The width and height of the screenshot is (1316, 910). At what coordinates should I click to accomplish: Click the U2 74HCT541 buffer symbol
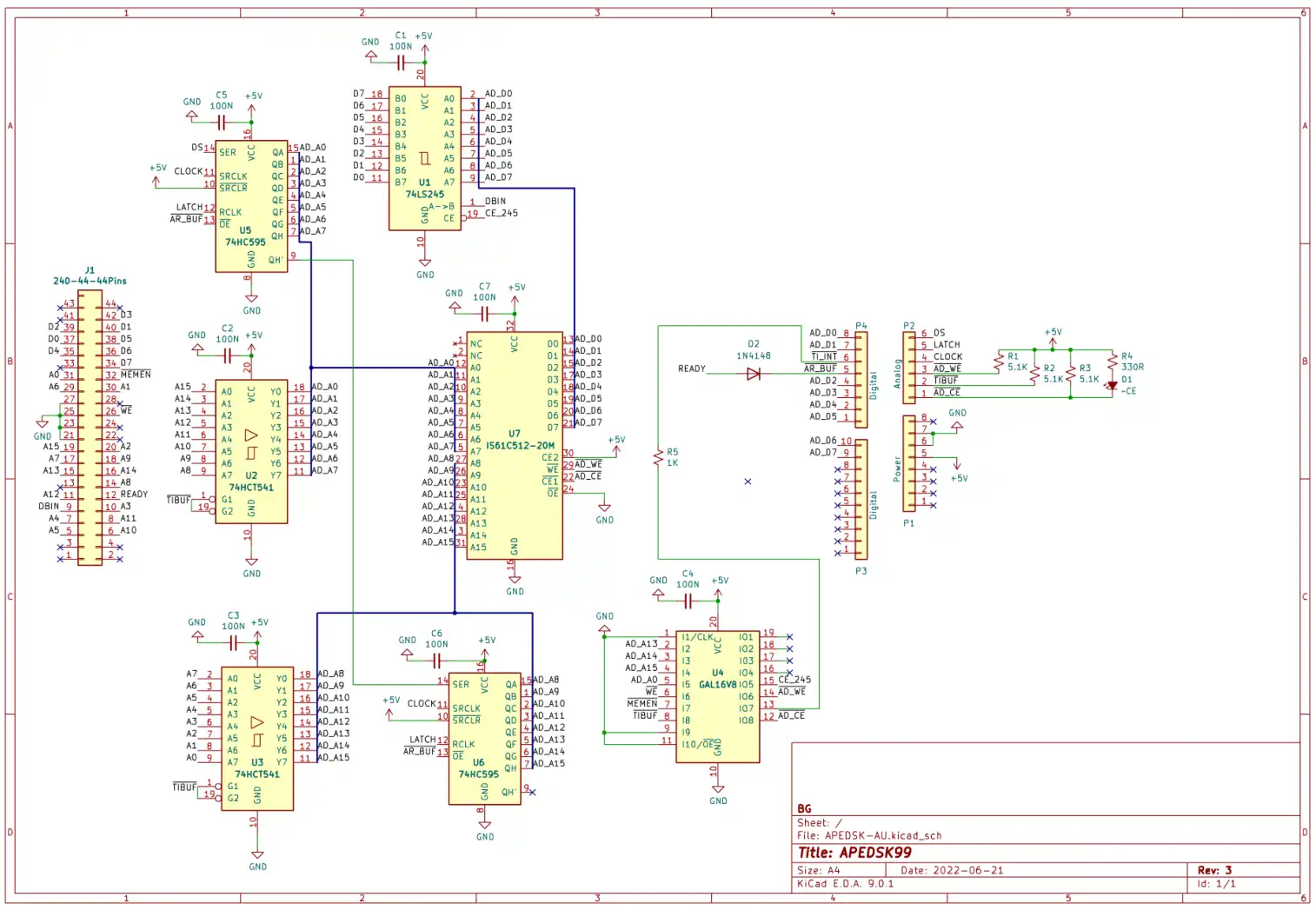click(251, 452)
